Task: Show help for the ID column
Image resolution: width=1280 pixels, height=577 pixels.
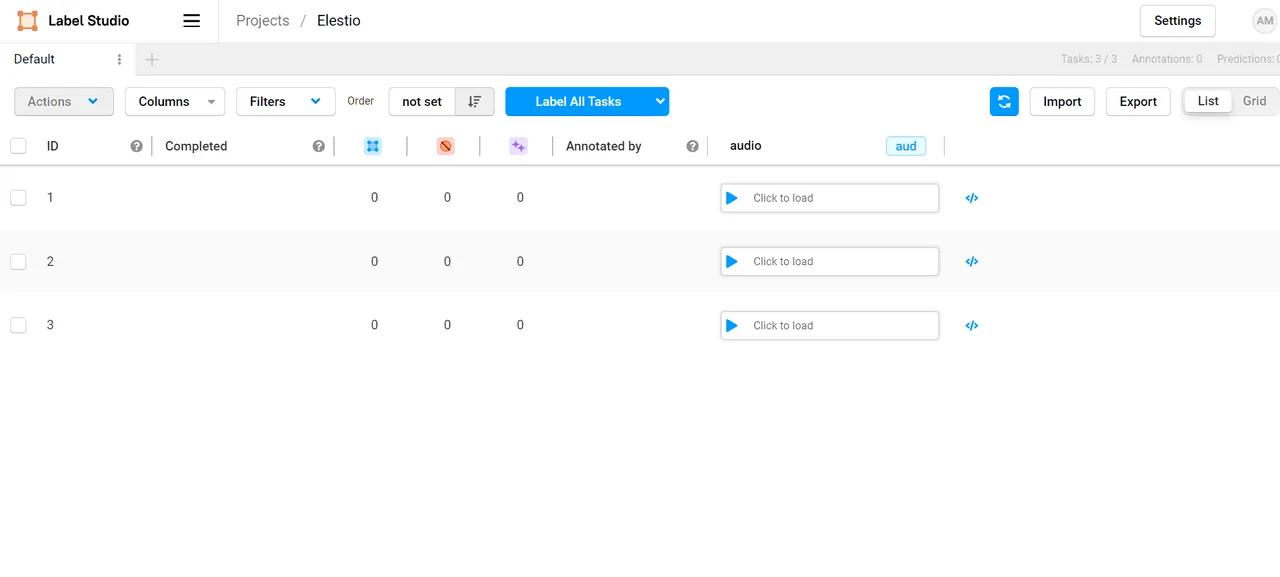Action: click(137, 146)
